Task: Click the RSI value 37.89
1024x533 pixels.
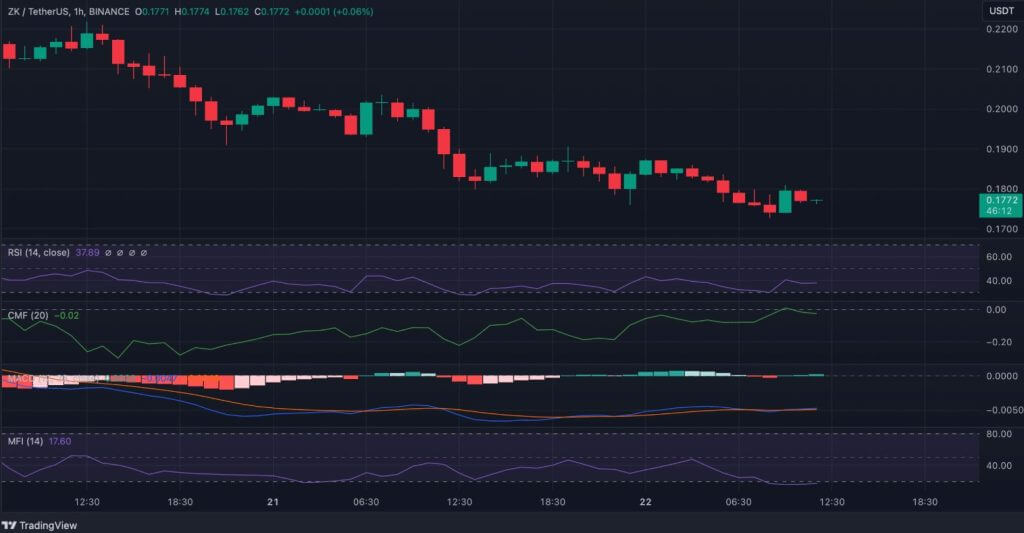Action: pyautogui.click(x=88, y=252)
